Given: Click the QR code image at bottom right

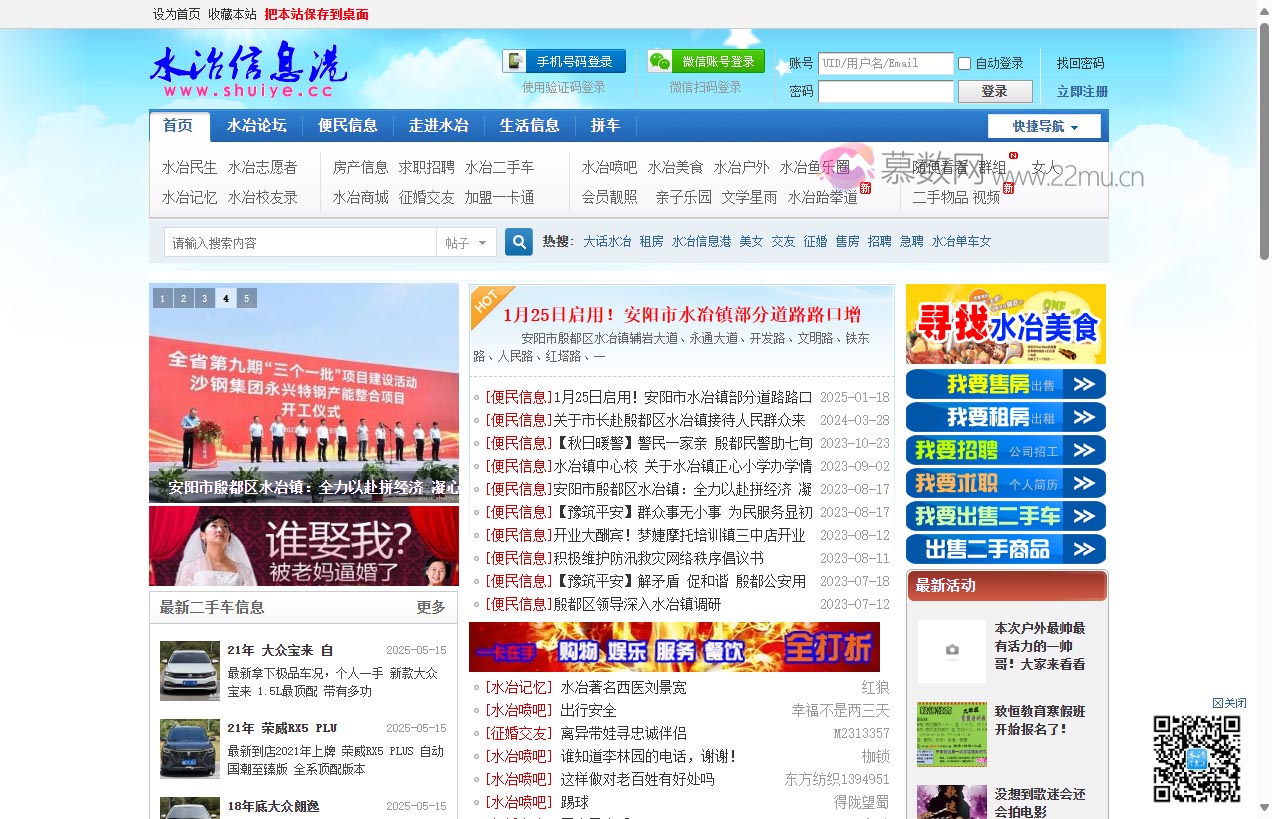Looking at the screenshot, I should click(x=1196, y=759).
